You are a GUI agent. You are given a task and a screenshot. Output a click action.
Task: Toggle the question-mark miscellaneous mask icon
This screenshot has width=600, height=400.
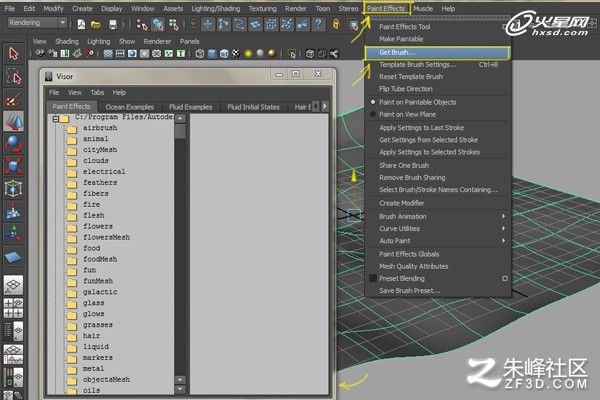point(318,24)
